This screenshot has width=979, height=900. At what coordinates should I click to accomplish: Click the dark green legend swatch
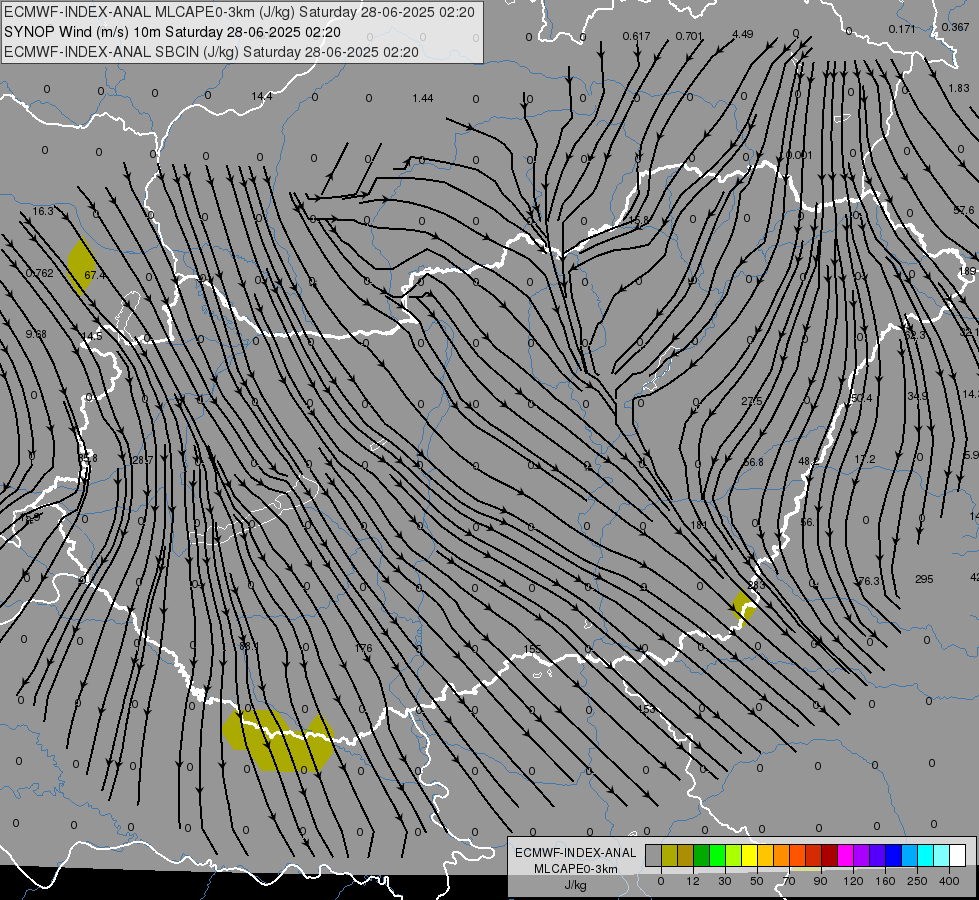(x=701, y=856)
